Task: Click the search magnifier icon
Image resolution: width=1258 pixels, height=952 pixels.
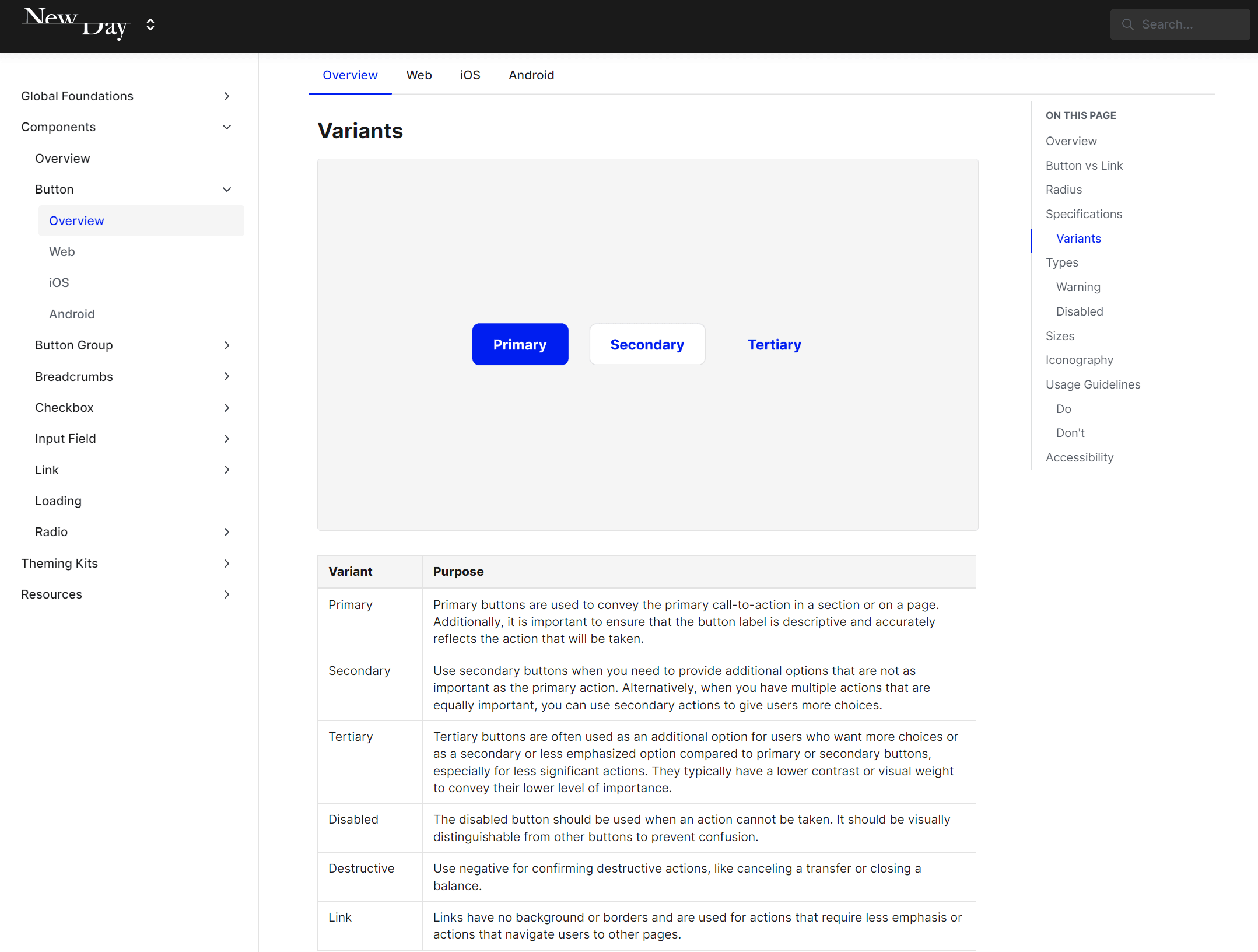Action: click(1127, 24)
